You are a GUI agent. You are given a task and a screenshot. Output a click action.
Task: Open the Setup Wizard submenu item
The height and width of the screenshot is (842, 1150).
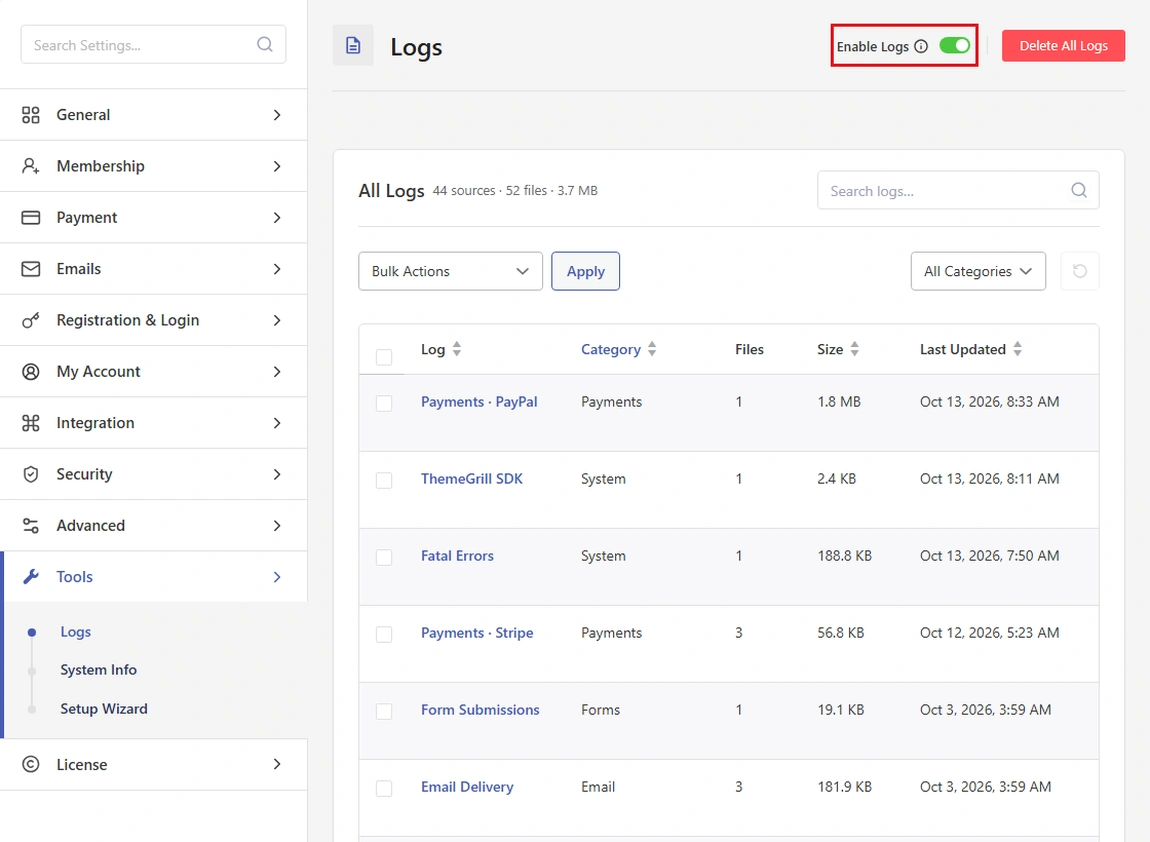103,709
